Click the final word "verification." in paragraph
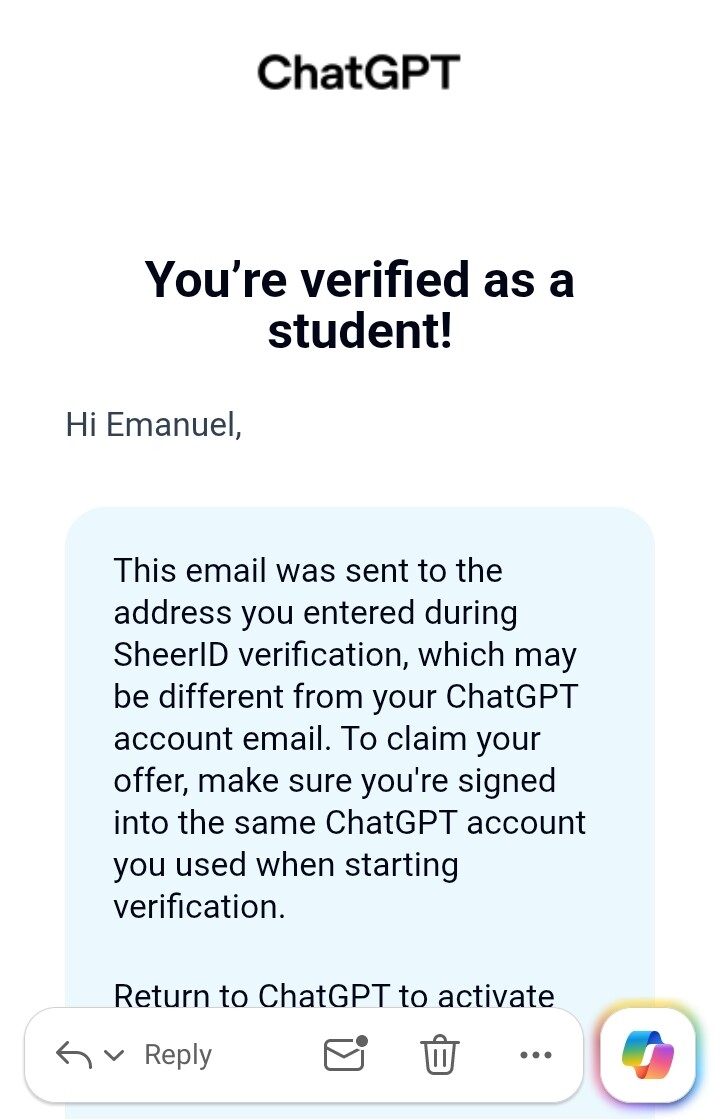 [199, 906]
